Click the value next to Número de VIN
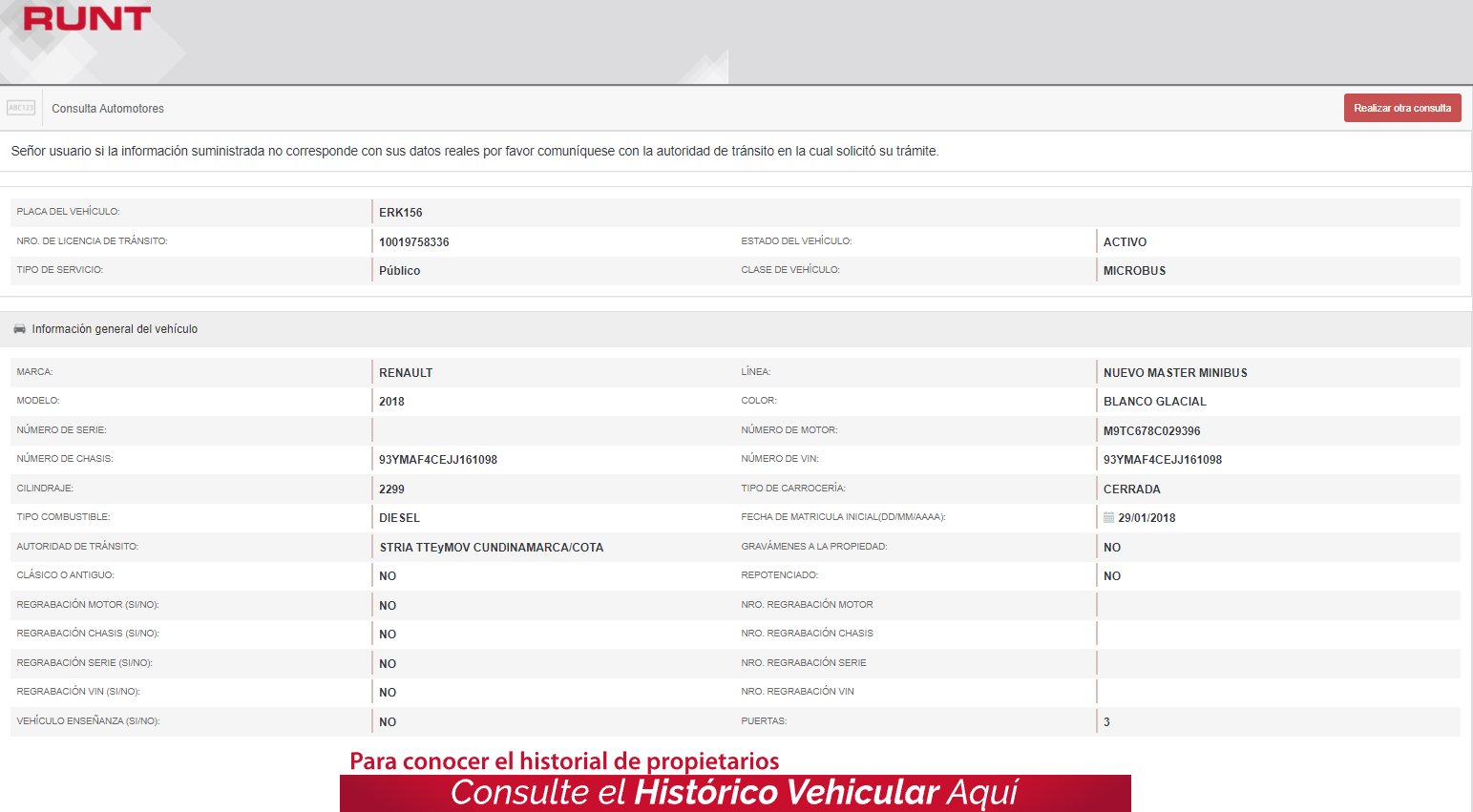The image size is (1473, 812). pos(1162,460)
